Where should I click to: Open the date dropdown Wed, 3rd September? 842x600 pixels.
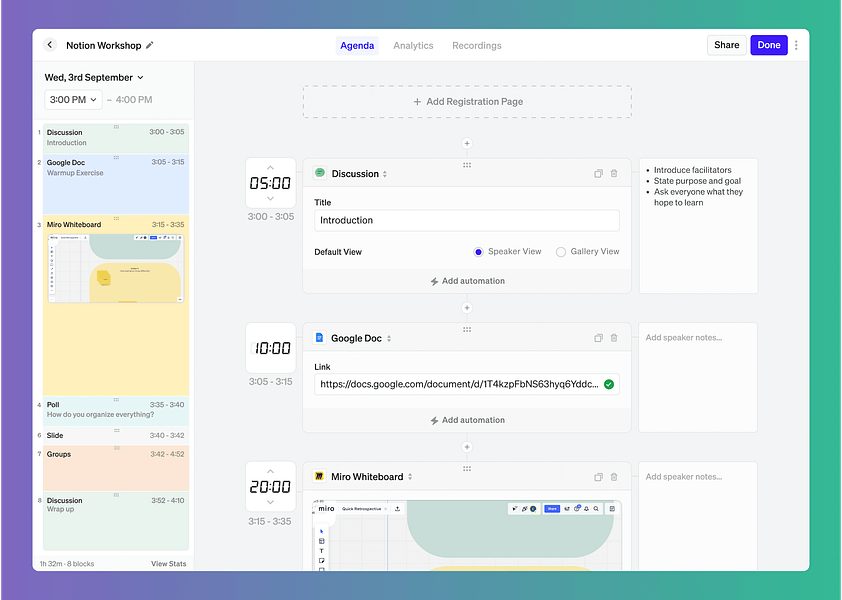click(x=94, y=77)
